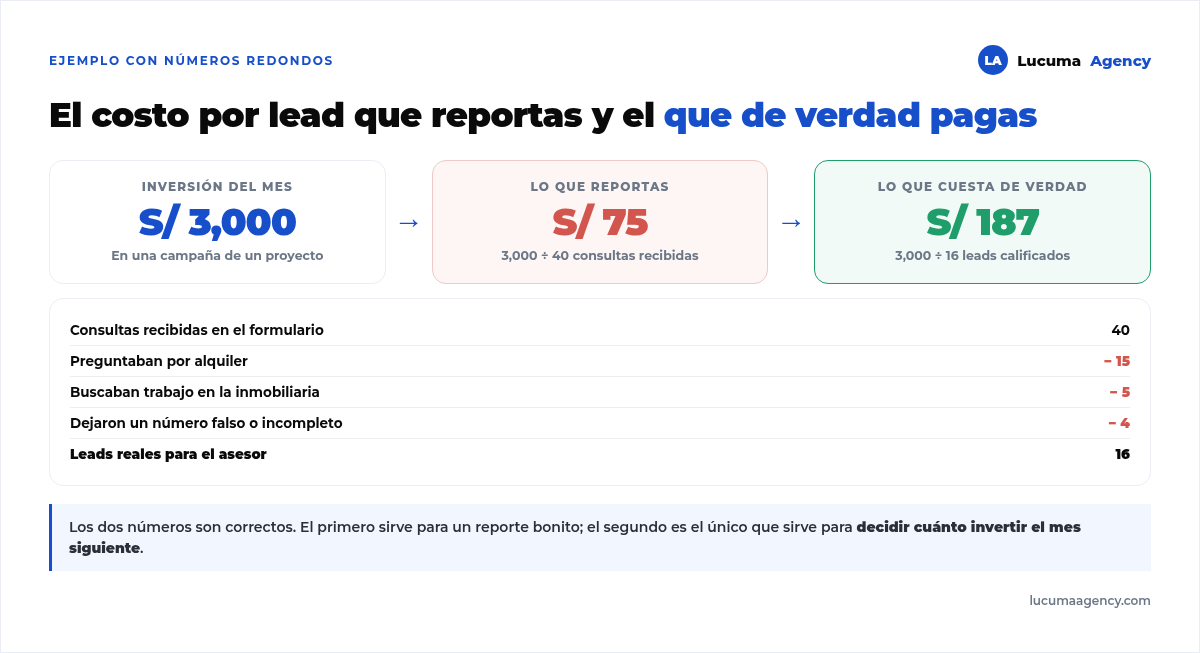This screenshot has height=653, width=1200.
Task: Click arrow between reported and true cost cards
Action: point(791,223)
